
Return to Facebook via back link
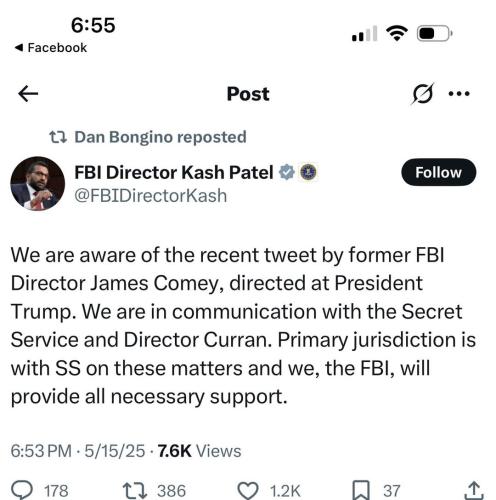(51, 48)
